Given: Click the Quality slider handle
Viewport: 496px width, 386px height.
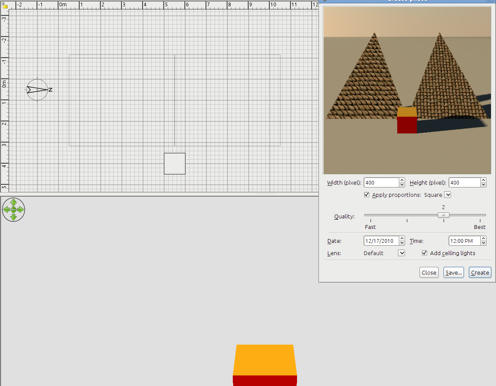Looking at the screenshot, I should [443, 215].
